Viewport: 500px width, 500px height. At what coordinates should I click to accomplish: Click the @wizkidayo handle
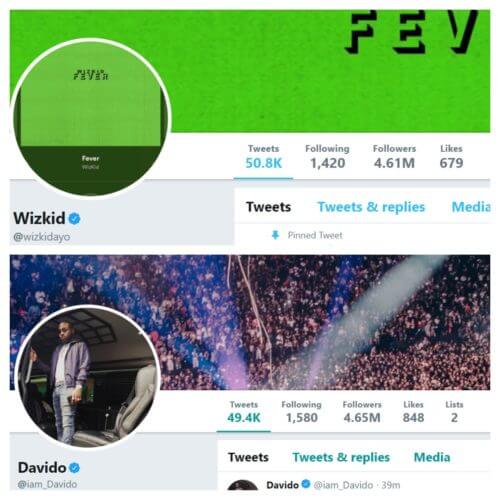[42, 237]
